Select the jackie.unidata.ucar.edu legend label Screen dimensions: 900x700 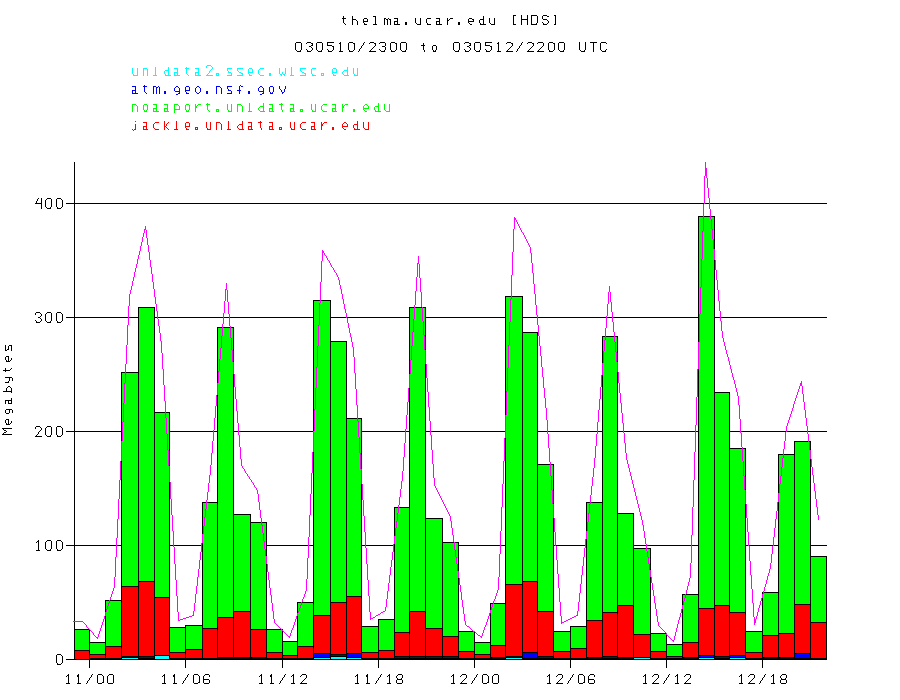point(250,125)
